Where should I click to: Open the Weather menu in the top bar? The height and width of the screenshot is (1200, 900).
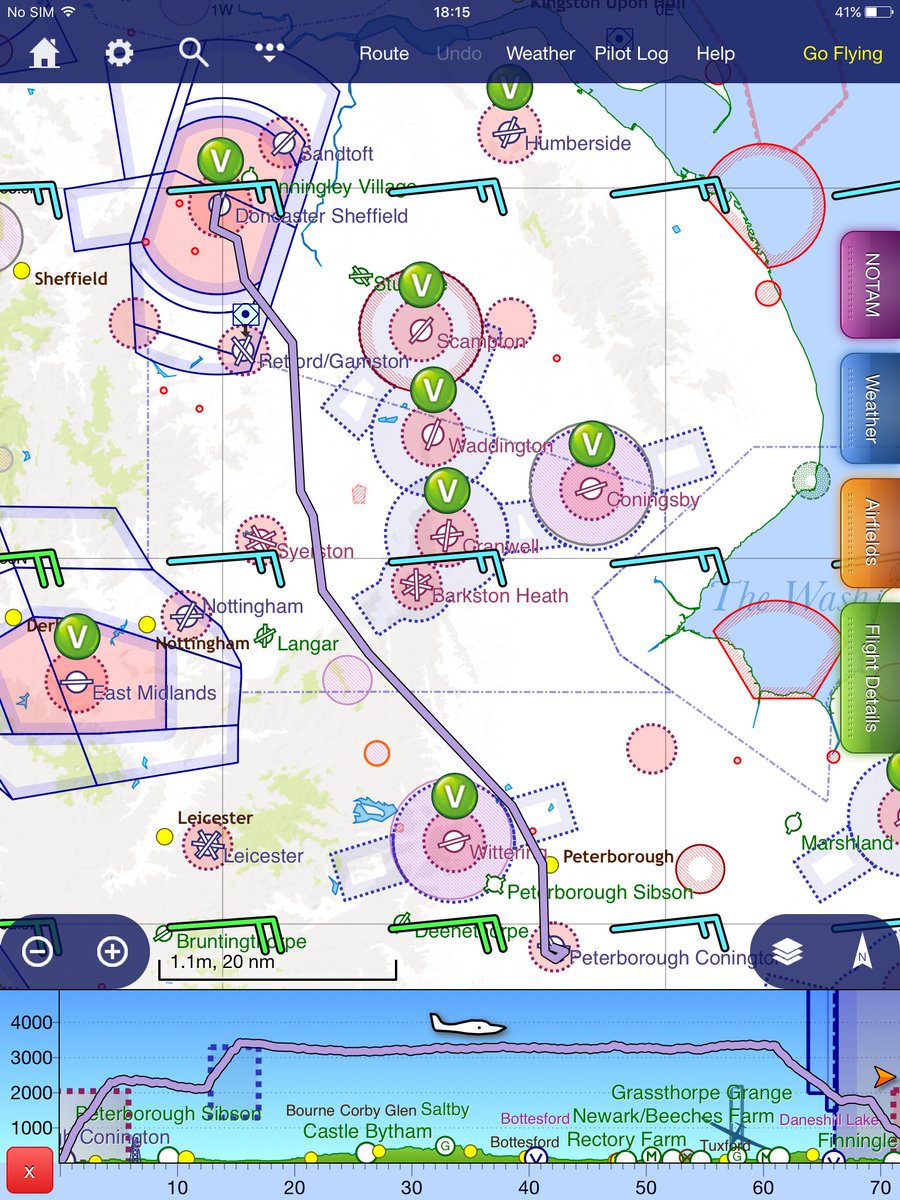click(x=541, y=53)
